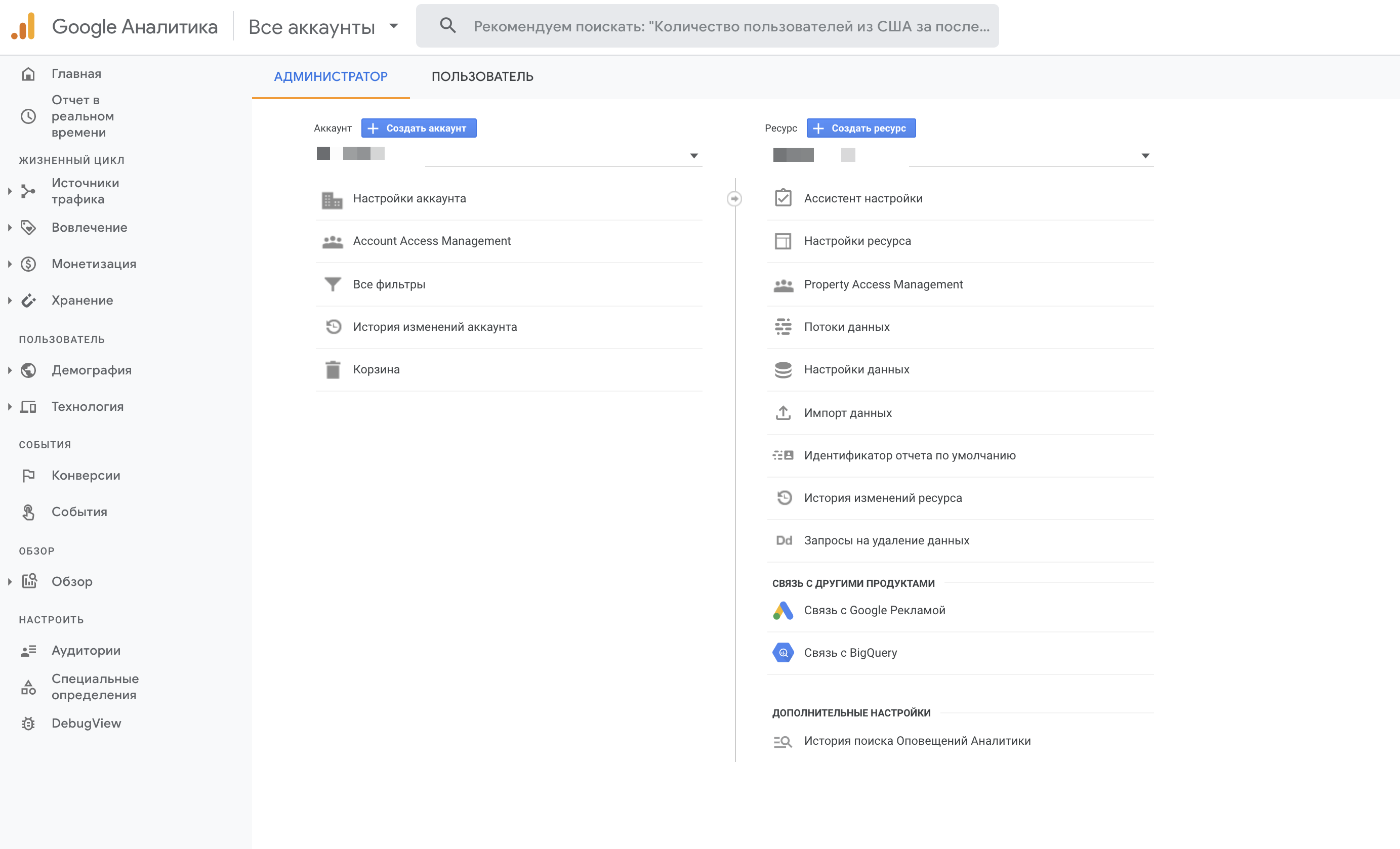The width and height of the screenshot is (1400, 849).
Task: Open the account selector dropdown arrow
Action: pos(694,156)
